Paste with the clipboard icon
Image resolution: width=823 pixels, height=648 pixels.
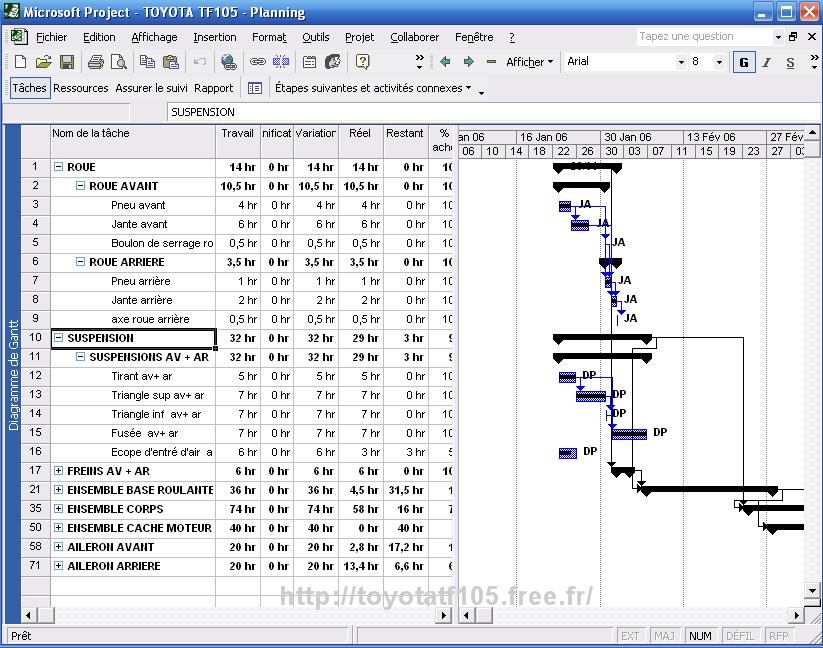point(171,62)
